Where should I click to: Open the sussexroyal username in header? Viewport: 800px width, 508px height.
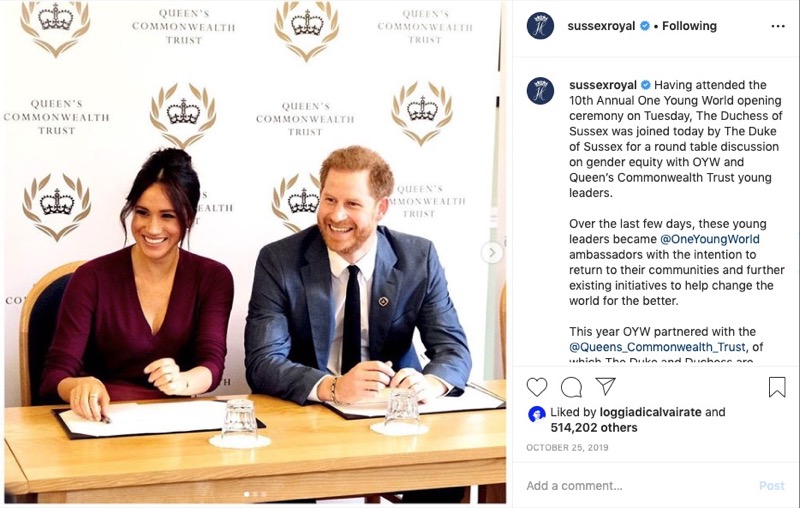click(x=601, y=26)
